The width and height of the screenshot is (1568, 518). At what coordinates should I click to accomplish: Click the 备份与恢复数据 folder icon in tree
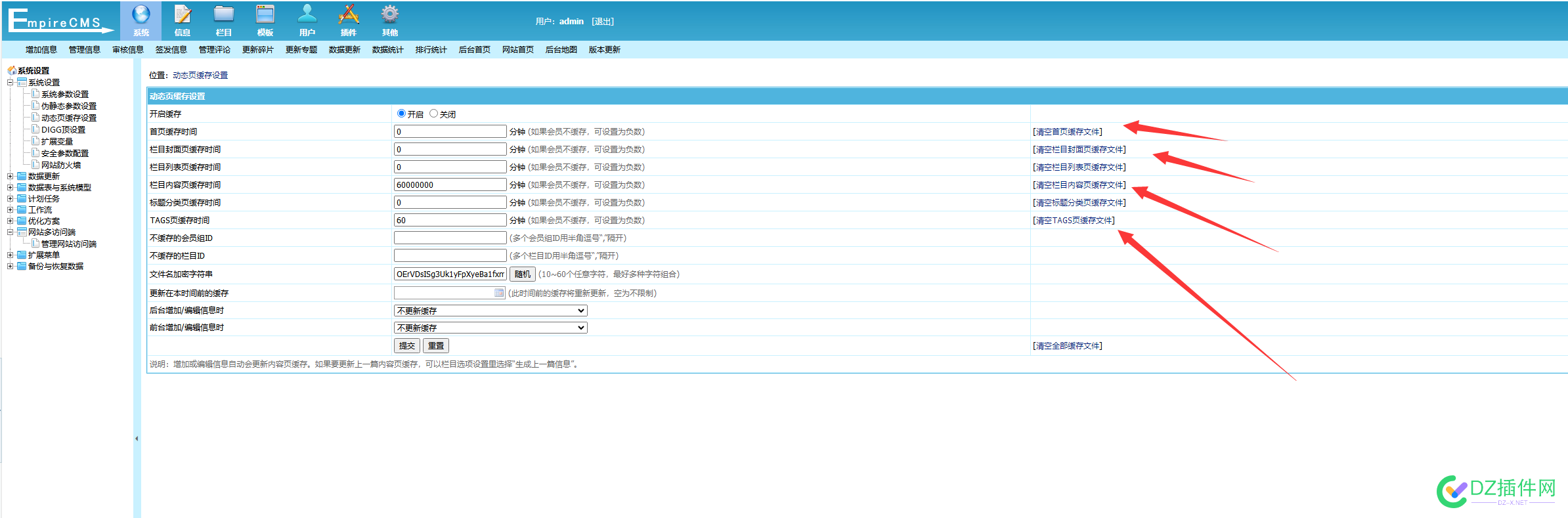tap(22, 266)
